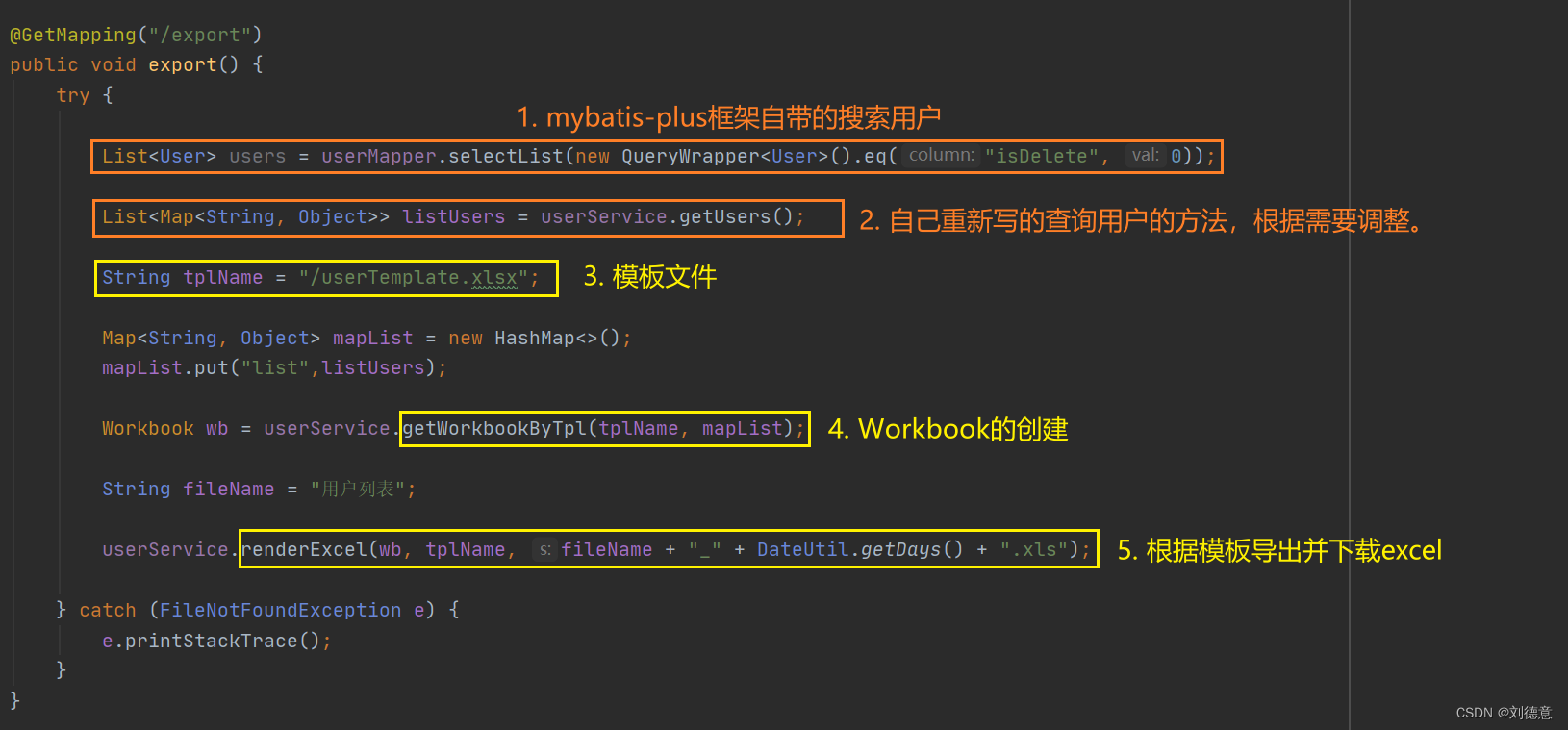Click the Workbook type name
Viewport: 1568px width, 730px height.
(x=148, y=428)
